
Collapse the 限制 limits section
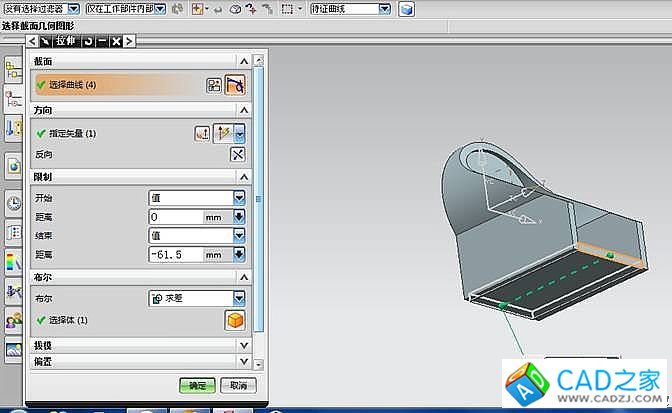[x=243, y=176]
